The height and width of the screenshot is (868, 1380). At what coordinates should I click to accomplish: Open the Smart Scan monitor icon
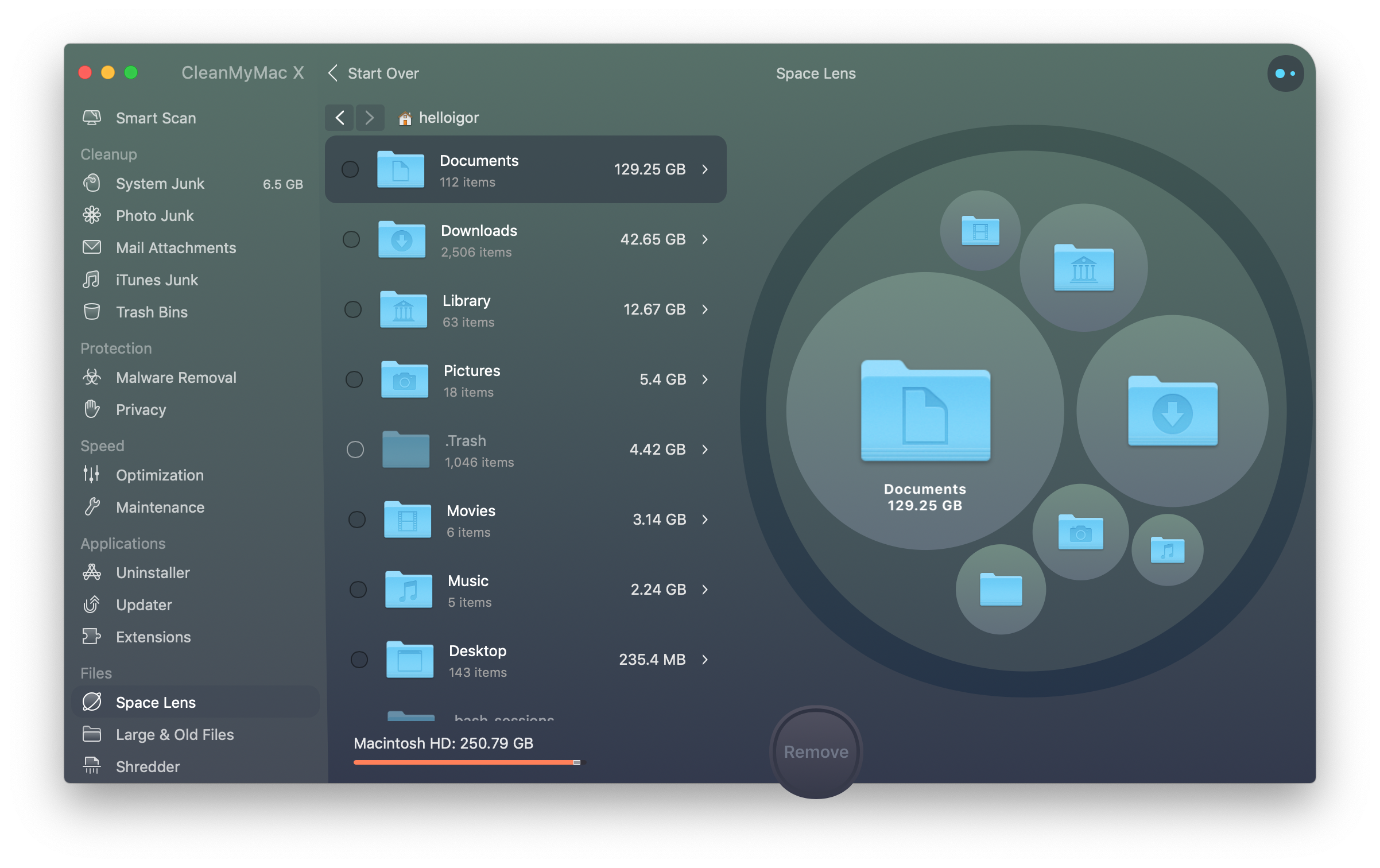[x=92, y=118]
